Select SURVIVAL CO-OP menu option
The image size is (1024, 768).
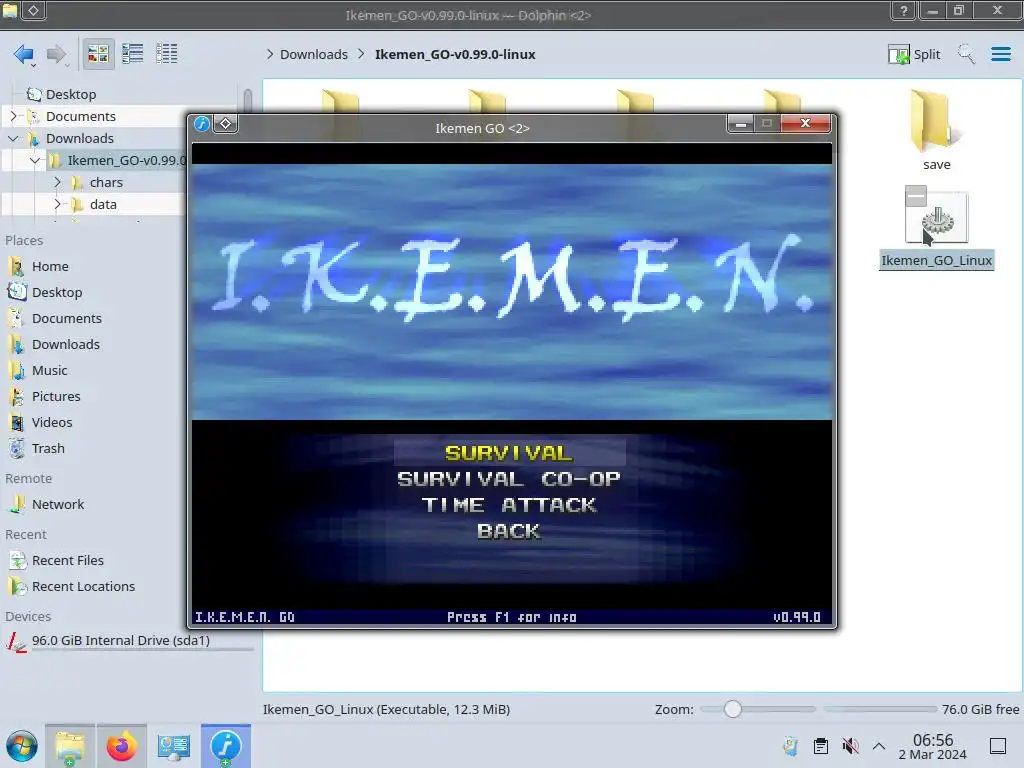coord(509,479)
